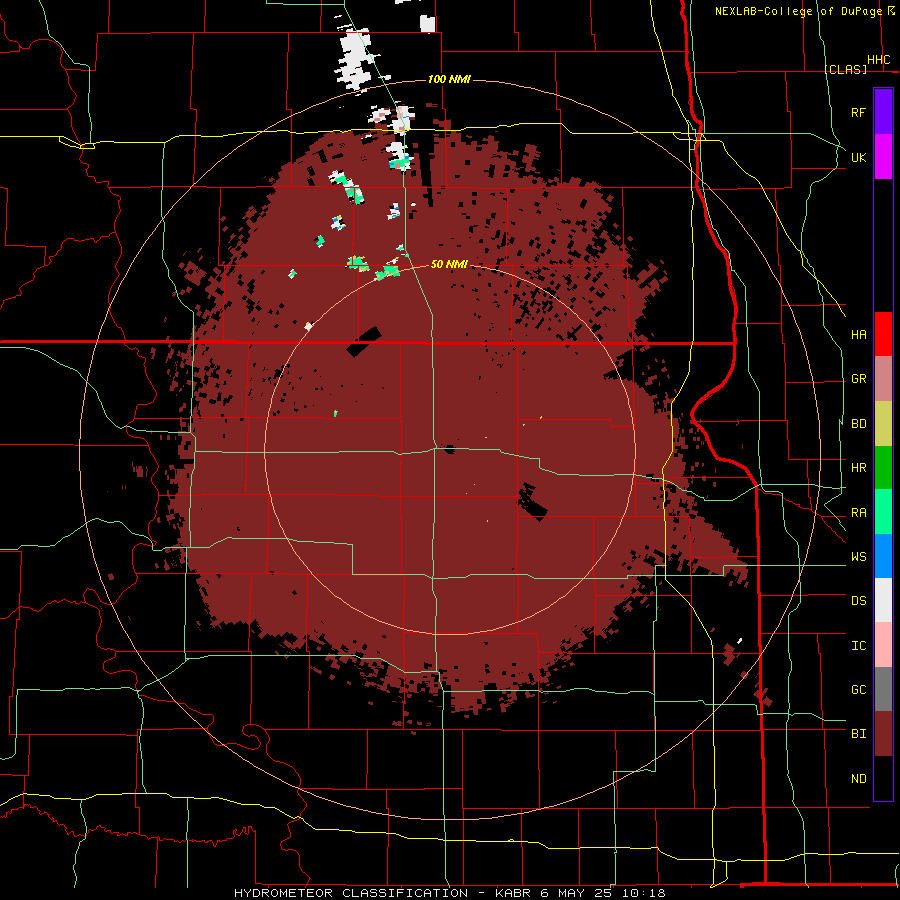The height and width of the screenshot is (900, 900).
Task: Click the magenta UK color swatch
Action: click(x=883, y=157)
